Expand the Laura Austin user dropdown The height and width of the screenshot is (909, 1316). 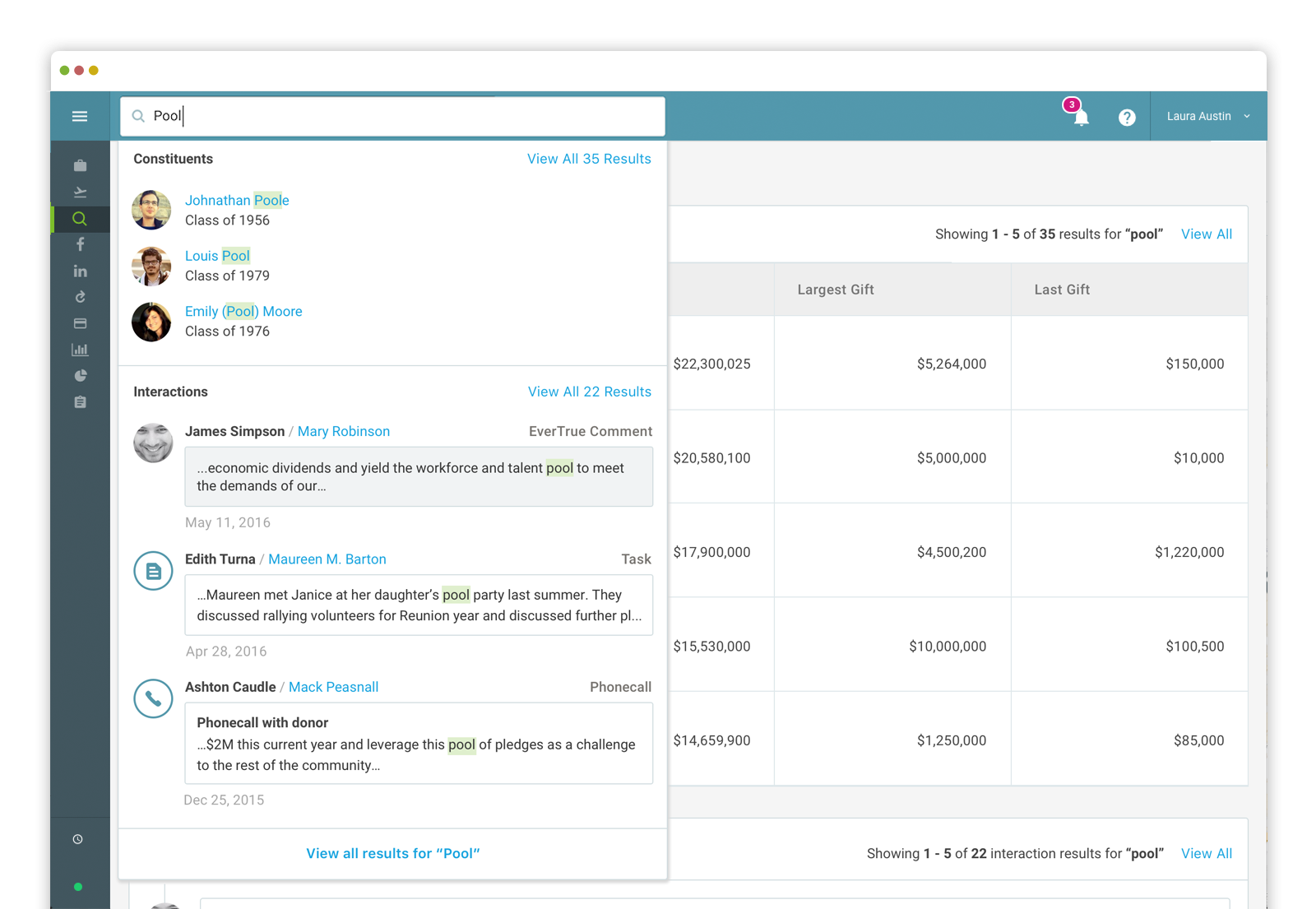(1208, 116)
